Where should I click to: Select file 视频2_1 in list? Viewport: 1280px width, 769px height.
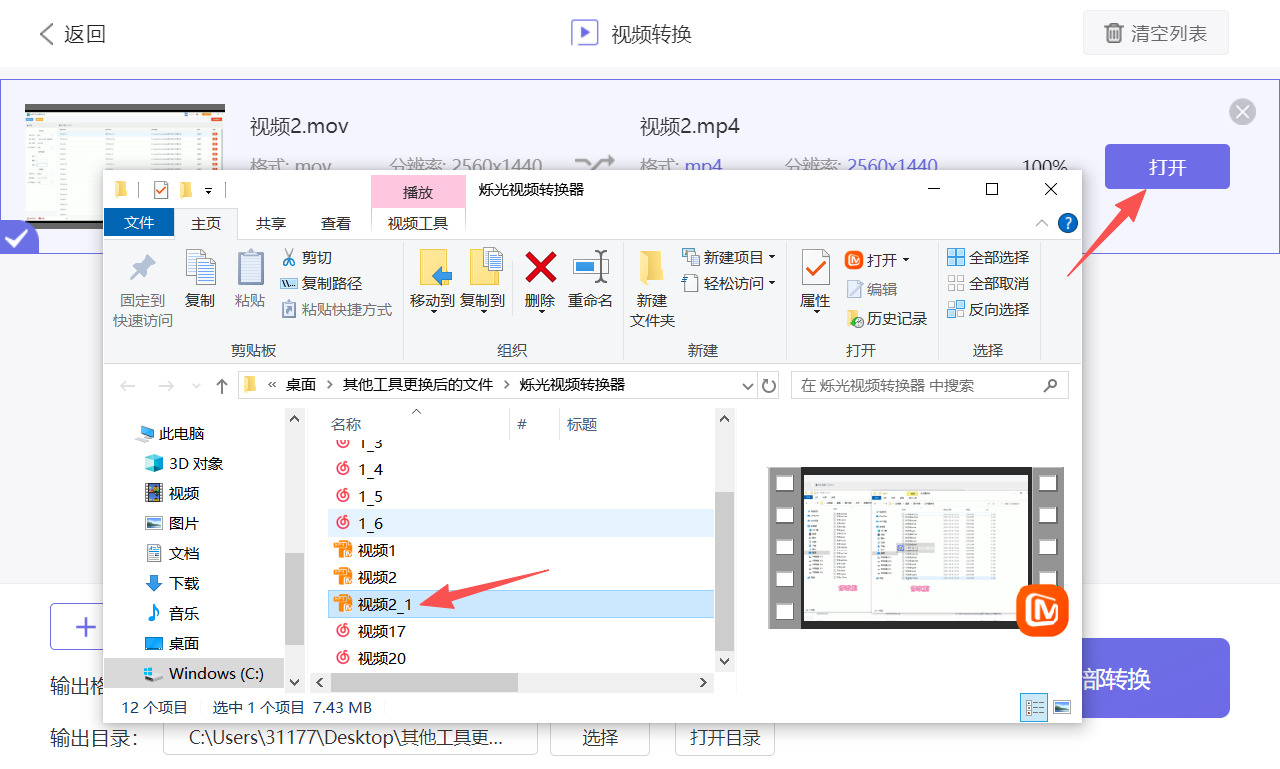[x=521, y=604]
